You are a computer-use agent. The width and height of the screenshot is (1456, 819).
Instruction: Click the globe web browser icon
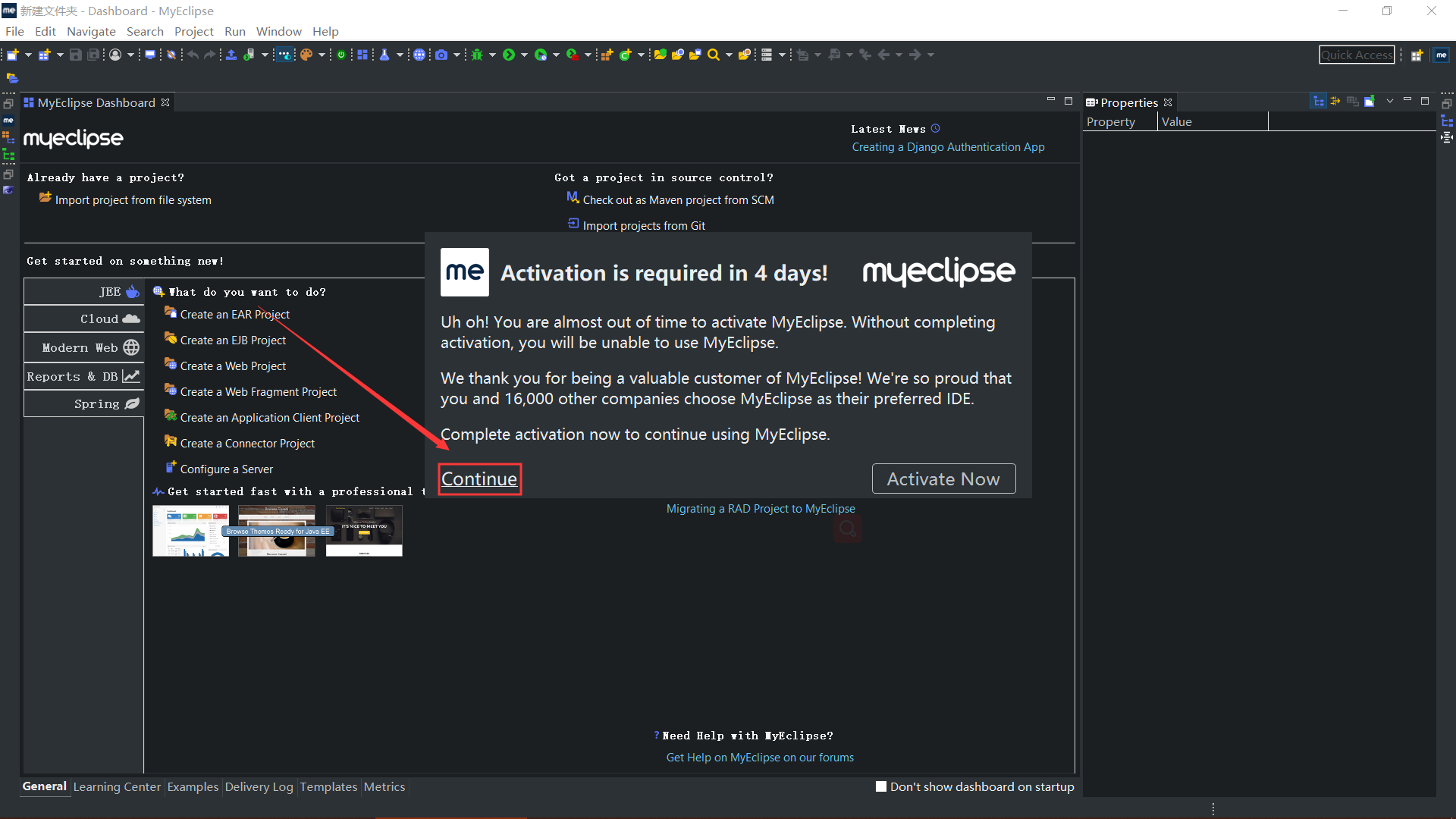coord(419,55)
